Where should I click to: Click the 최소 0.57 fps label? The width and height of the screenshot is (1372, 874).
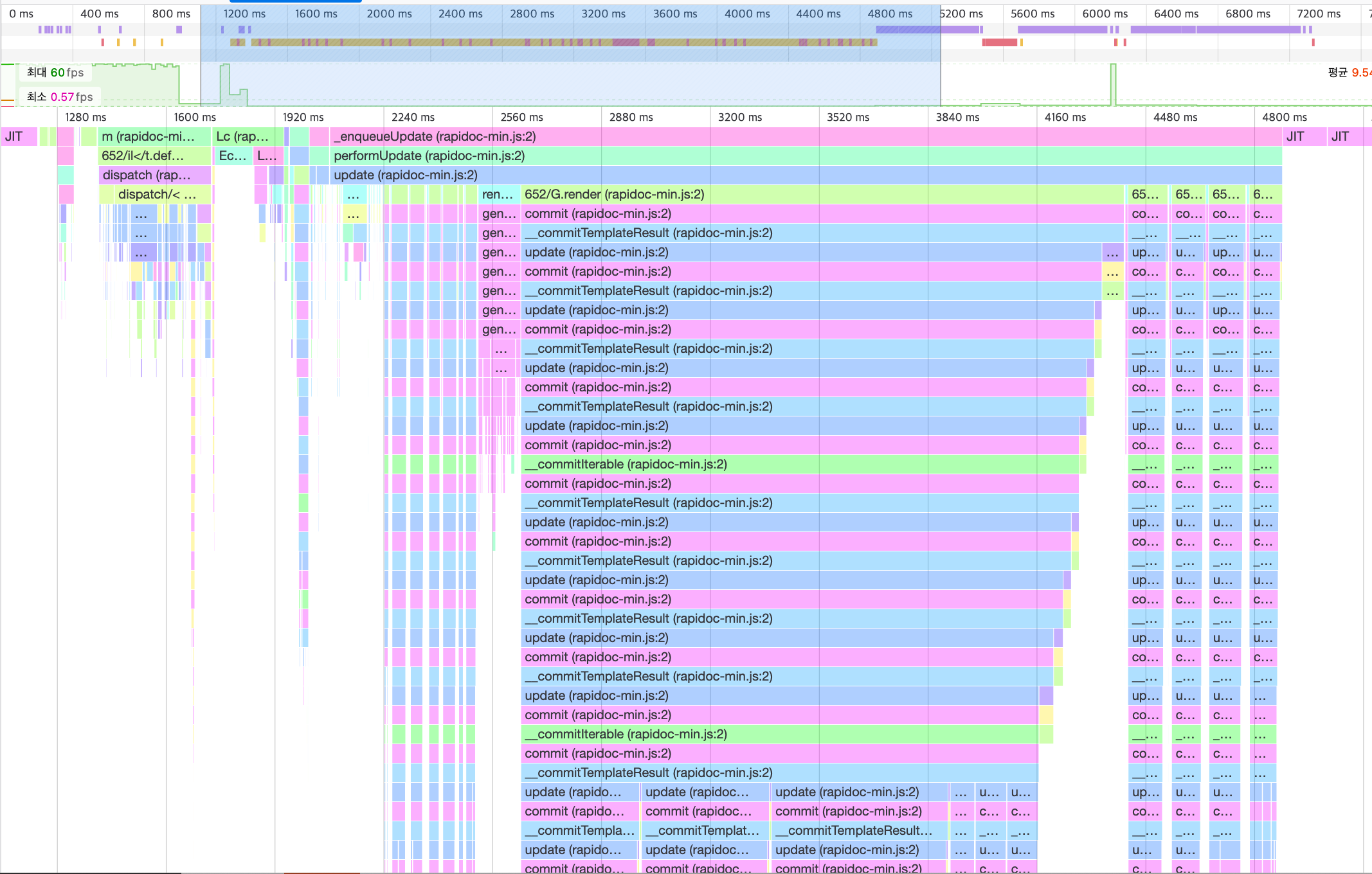pyautogui.click(x=59, y=96)
